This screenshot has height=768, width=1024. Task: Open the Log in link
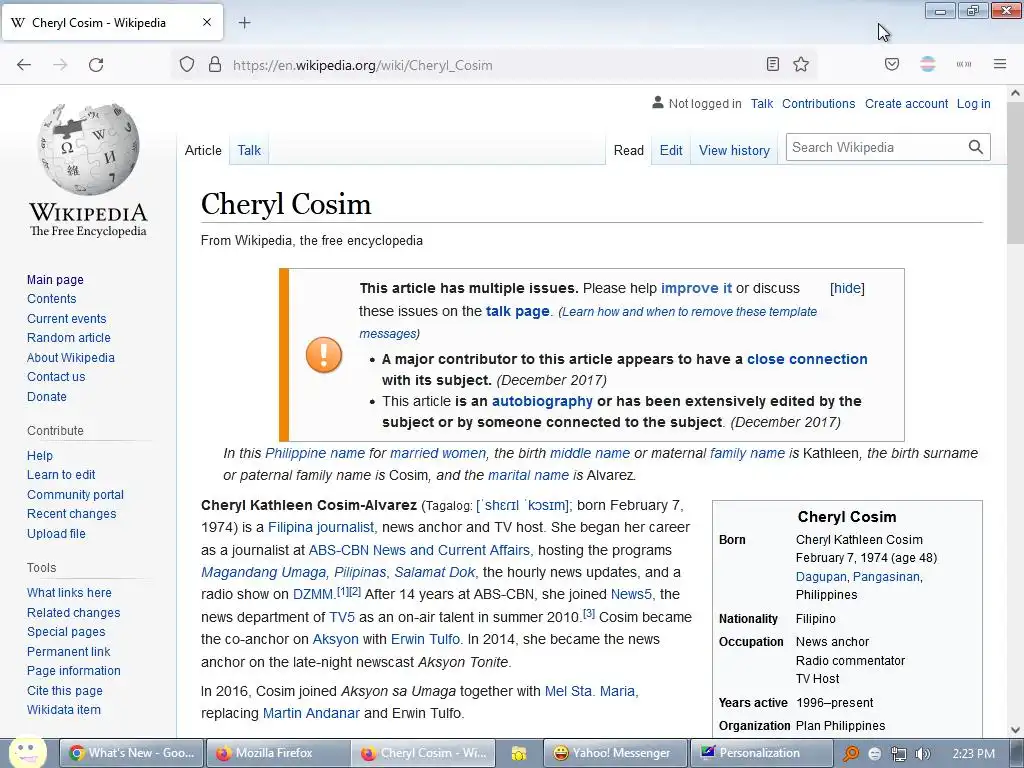(973, 103)
